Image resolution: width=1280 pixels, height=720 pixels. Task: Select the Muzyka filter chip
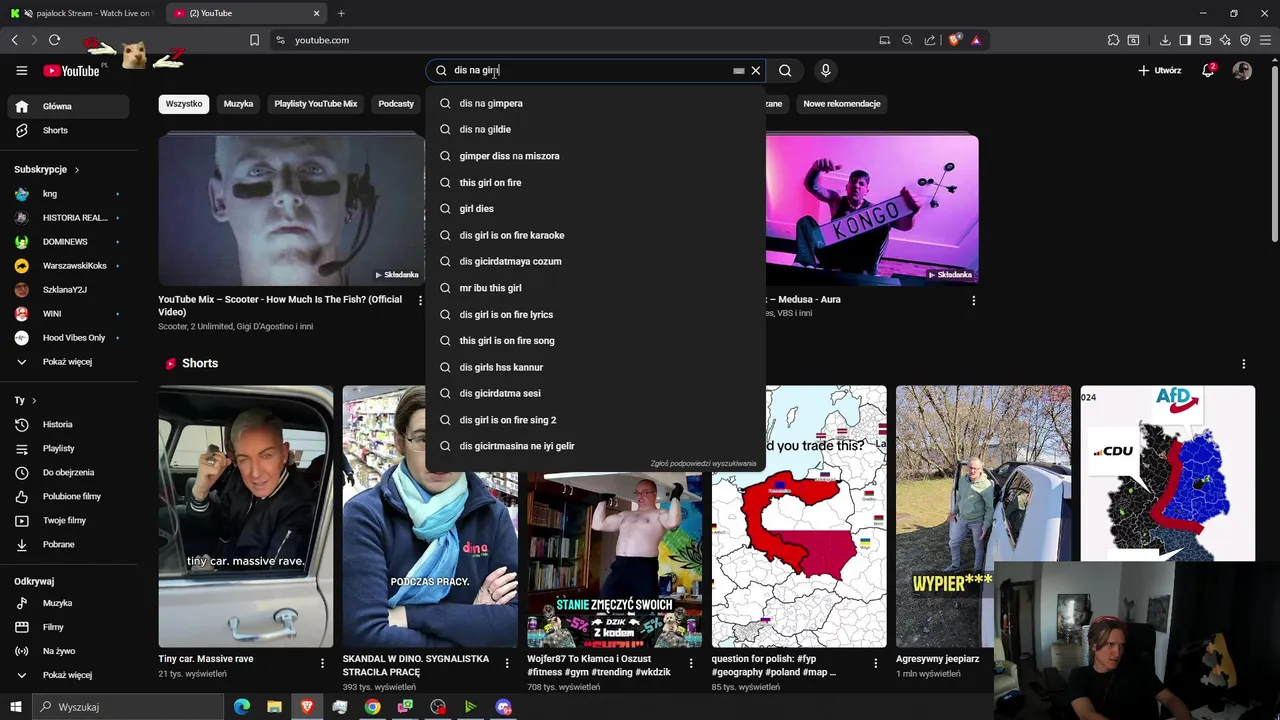[x=238, y=104]
